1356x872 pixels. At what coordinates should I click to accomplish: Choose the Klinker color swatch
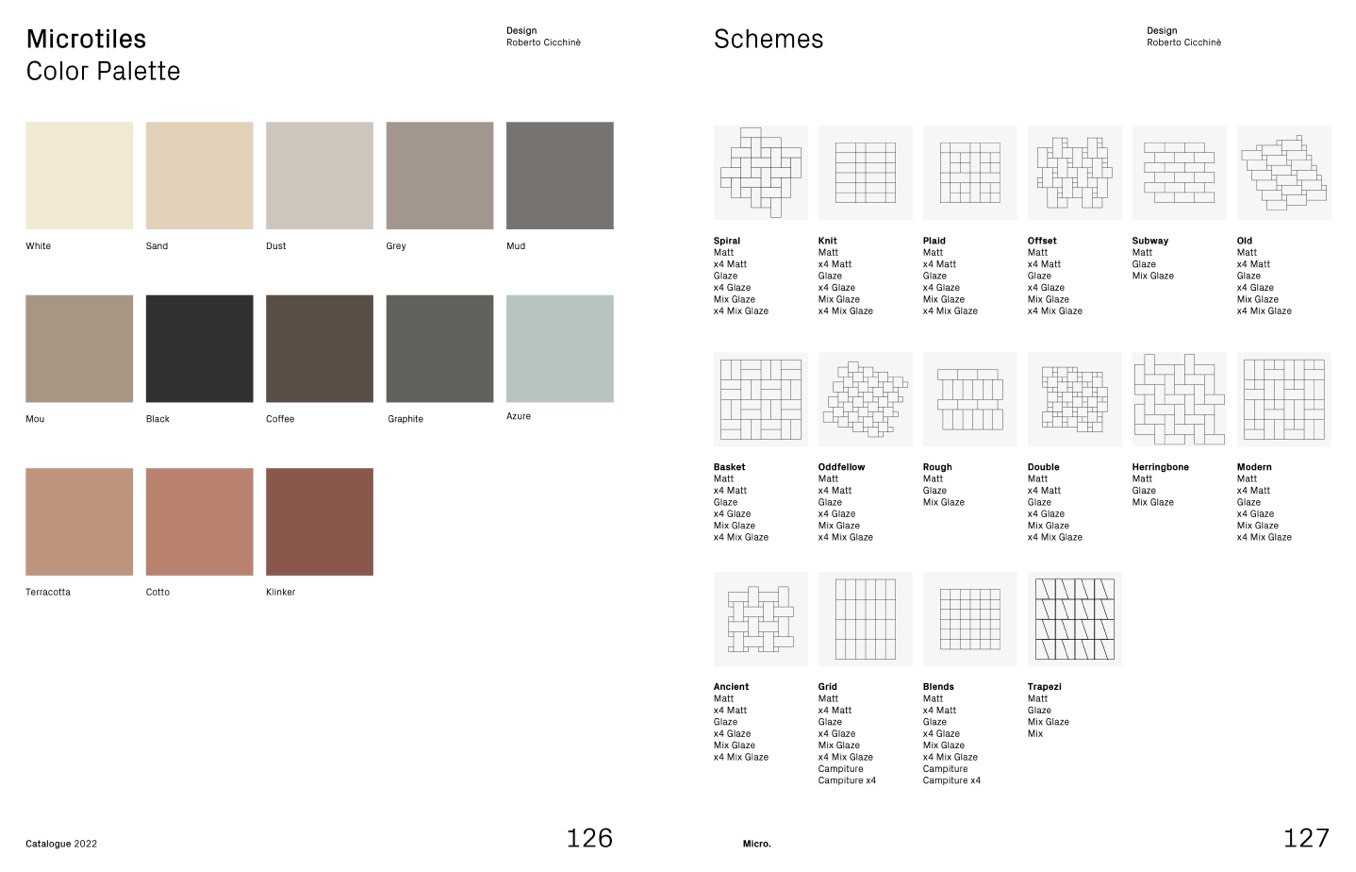319,522
